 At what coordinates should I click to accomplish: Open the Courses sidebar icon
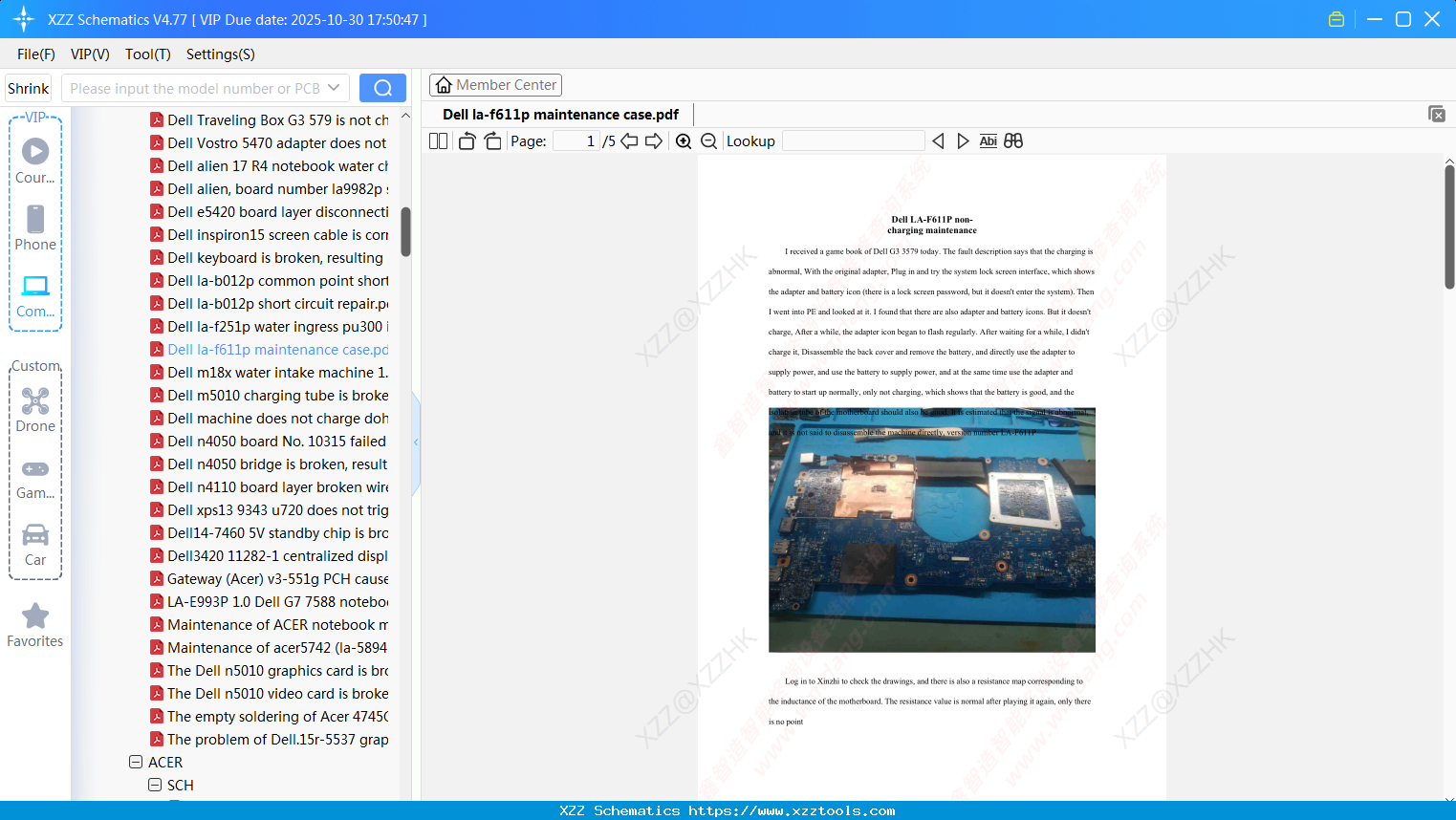(35, 161)
